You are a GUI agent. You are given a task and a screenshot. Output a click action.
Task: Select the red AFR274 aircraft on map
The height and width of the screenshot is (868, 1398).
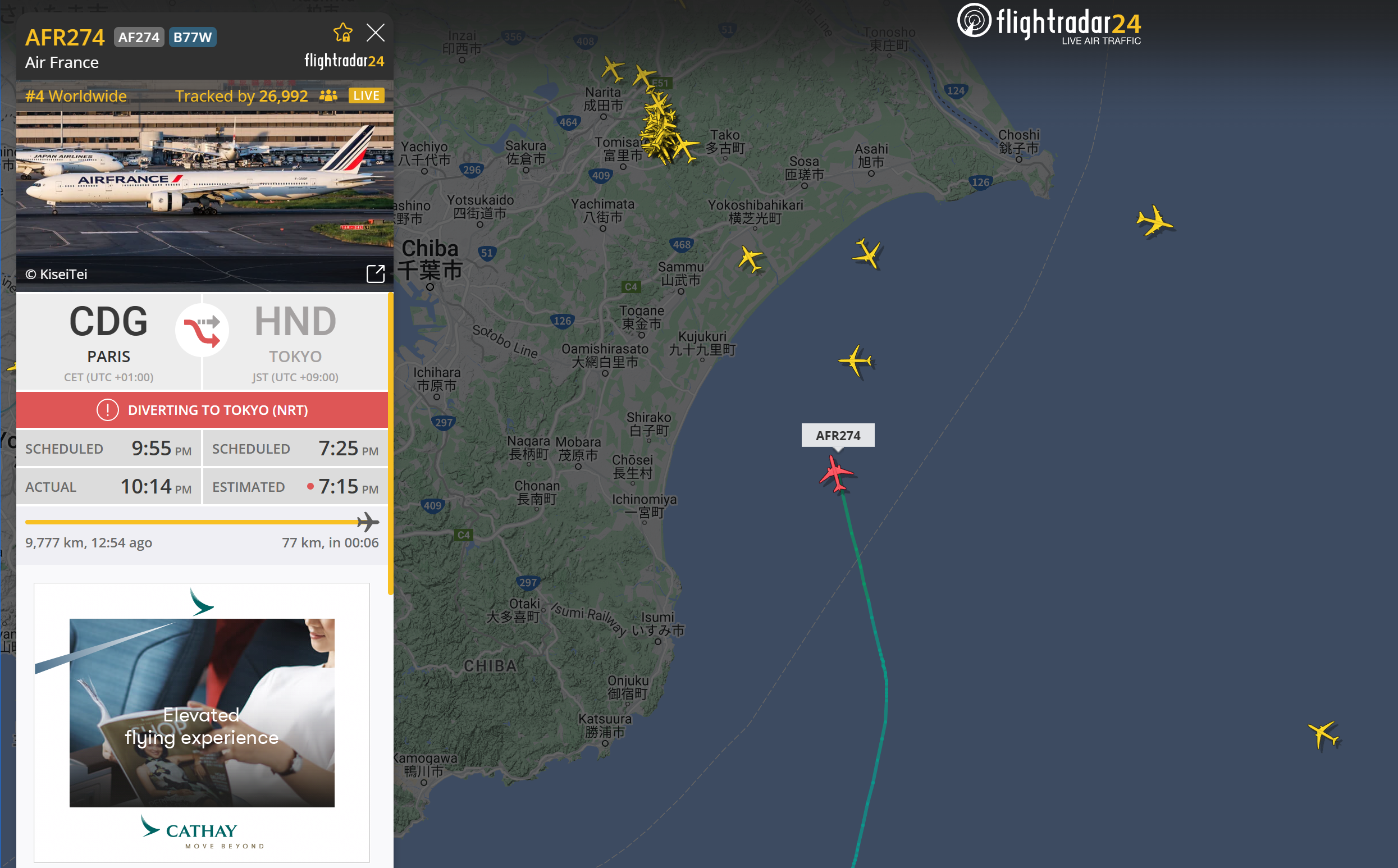836,474
